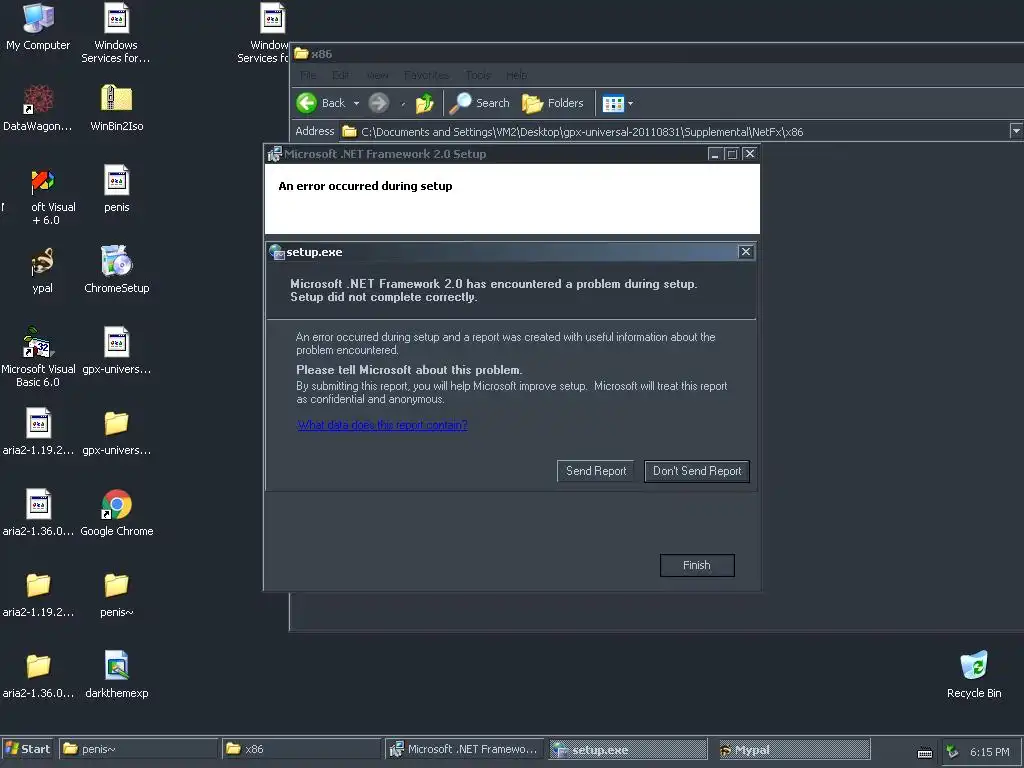Open the Views dropdown in Explorer toolbar

(617, 103)
